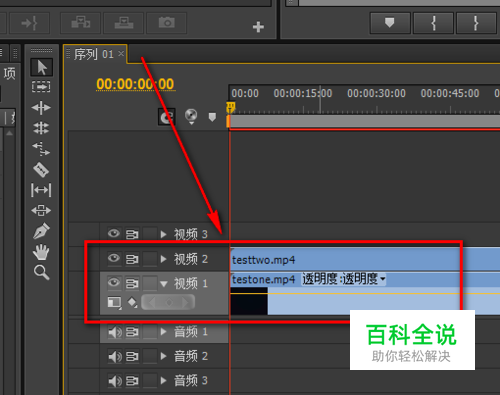The image size is (500, 395).
Task: Expand the 视频 3 track
Action: [x=164, y=234]
